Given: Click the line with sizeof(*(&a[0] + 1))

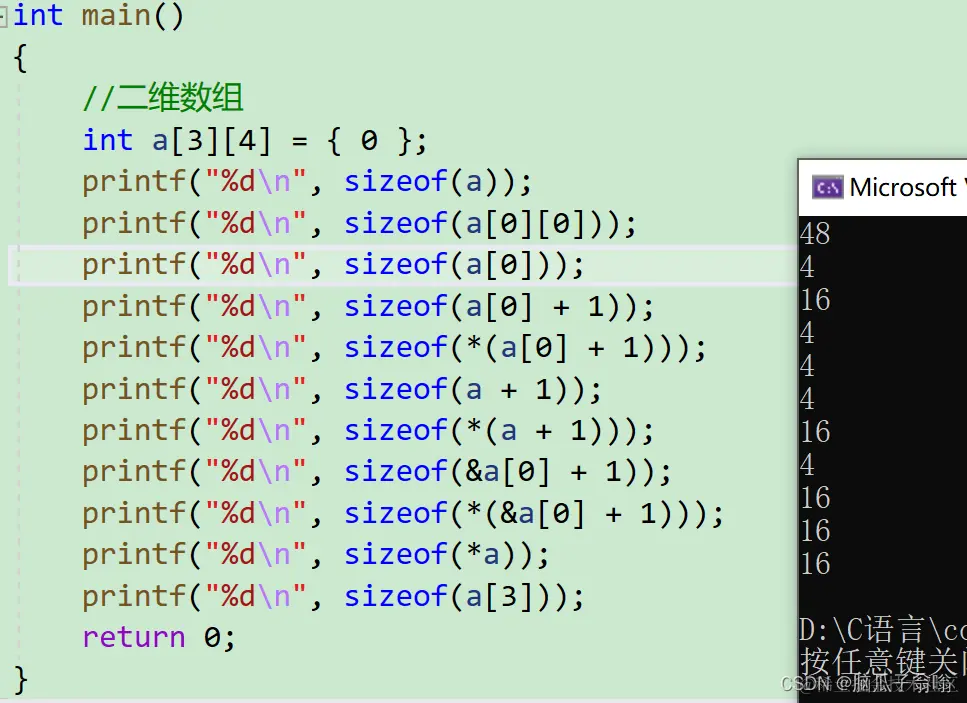Looking at the screenshot, I should click(x=403, y=514).
